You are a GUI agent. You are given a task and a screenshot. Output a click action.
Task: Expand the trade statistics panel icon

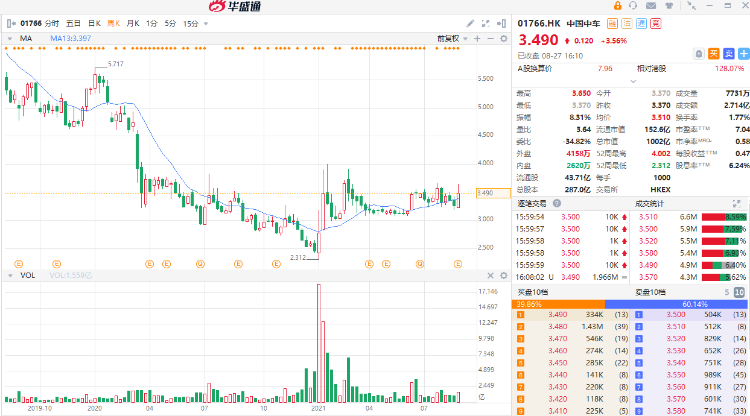[737, 203]
